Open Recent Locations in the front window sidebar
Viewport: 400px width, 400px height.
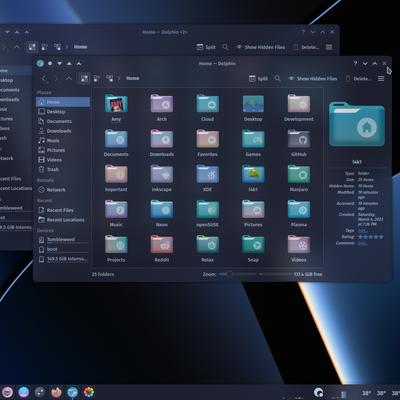(63, 220)
